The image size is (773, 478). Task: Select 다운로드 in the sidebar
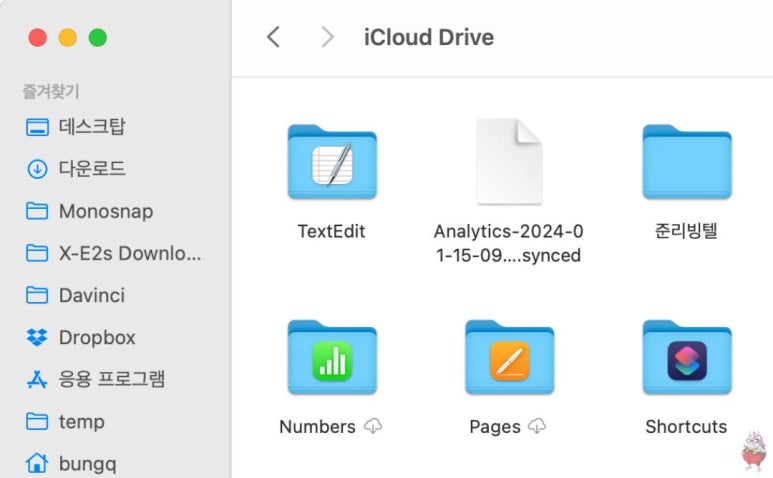tap(76, 169)
